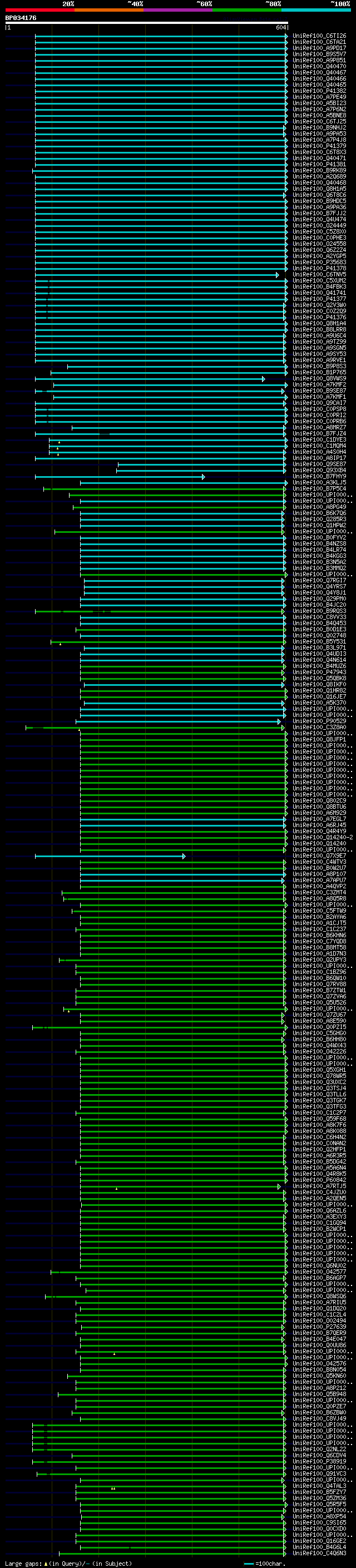The height and width of the screenshot is (1568, 356).
Task: Open hit UniRef100_C6TI26
Action: (319, 36)
